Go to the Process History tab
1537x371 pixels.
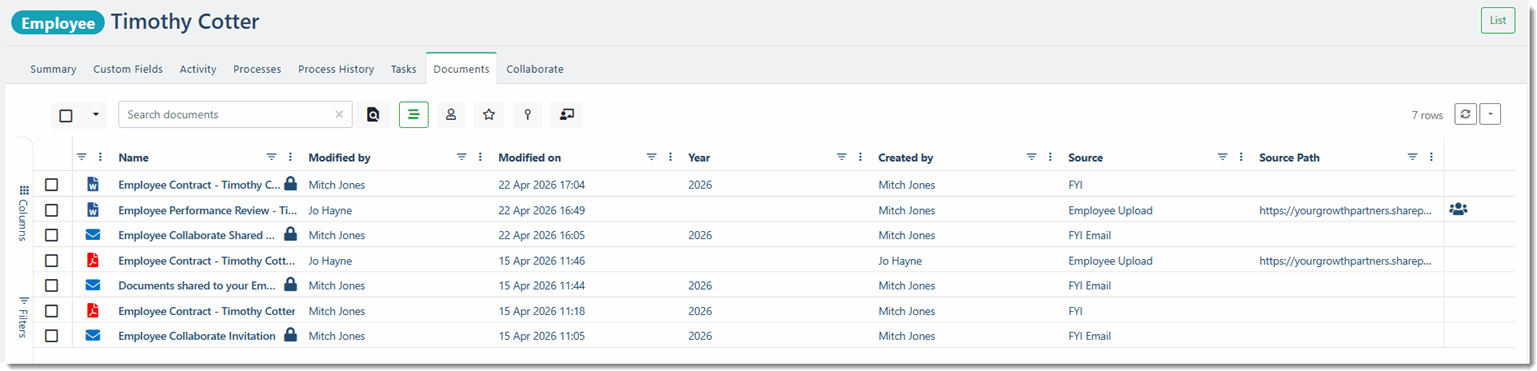[336, 69]
